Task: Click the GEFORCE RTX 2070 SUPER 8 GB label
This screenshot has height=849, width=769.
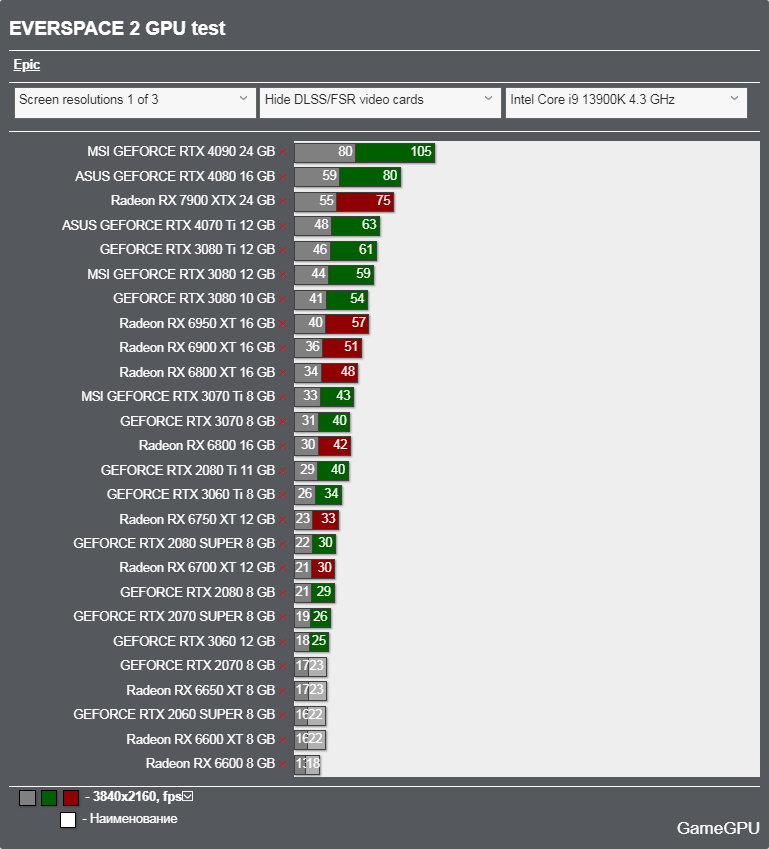Action: (174, 617)
